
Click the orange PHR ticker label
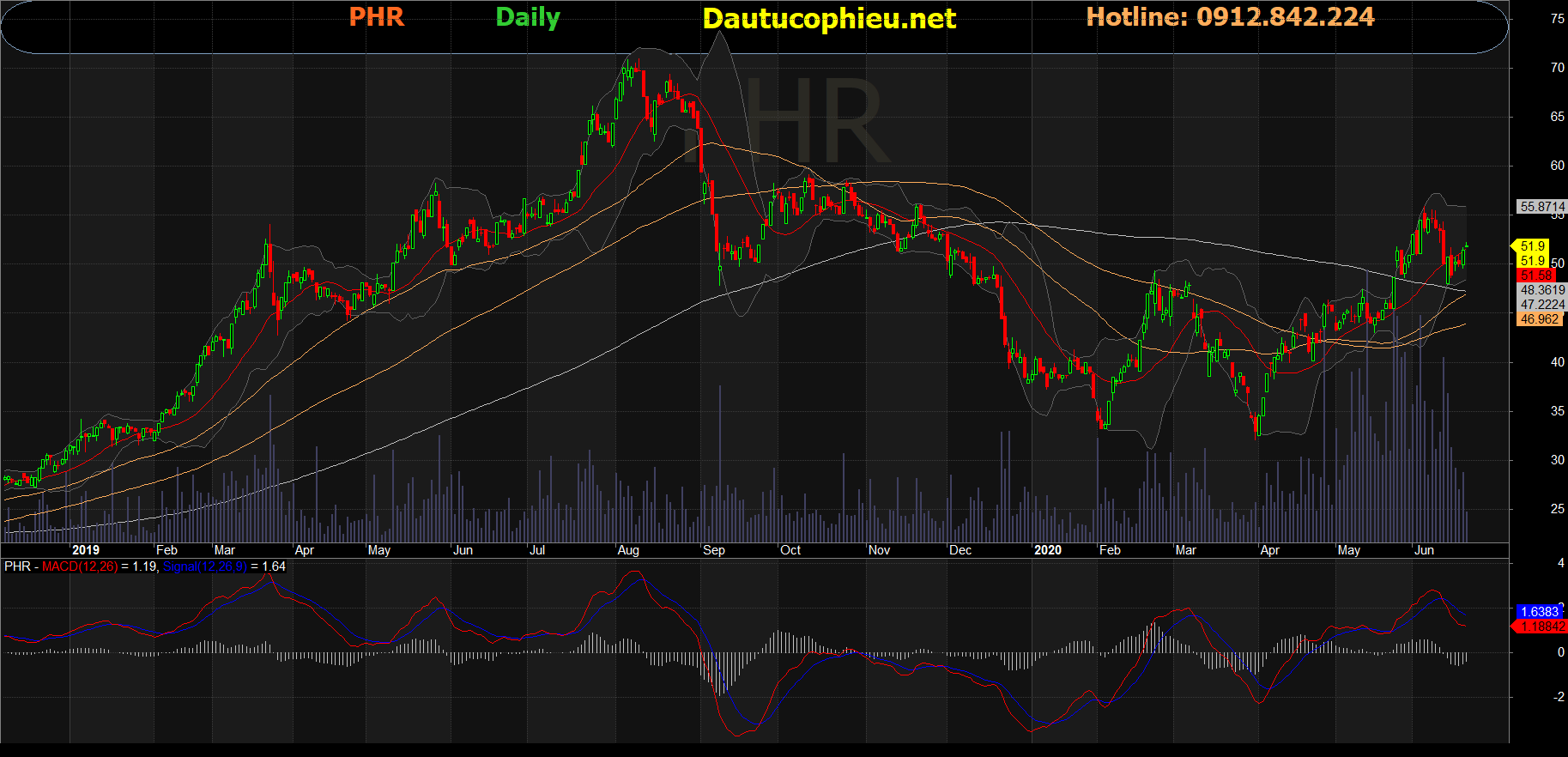coord(376,17)
